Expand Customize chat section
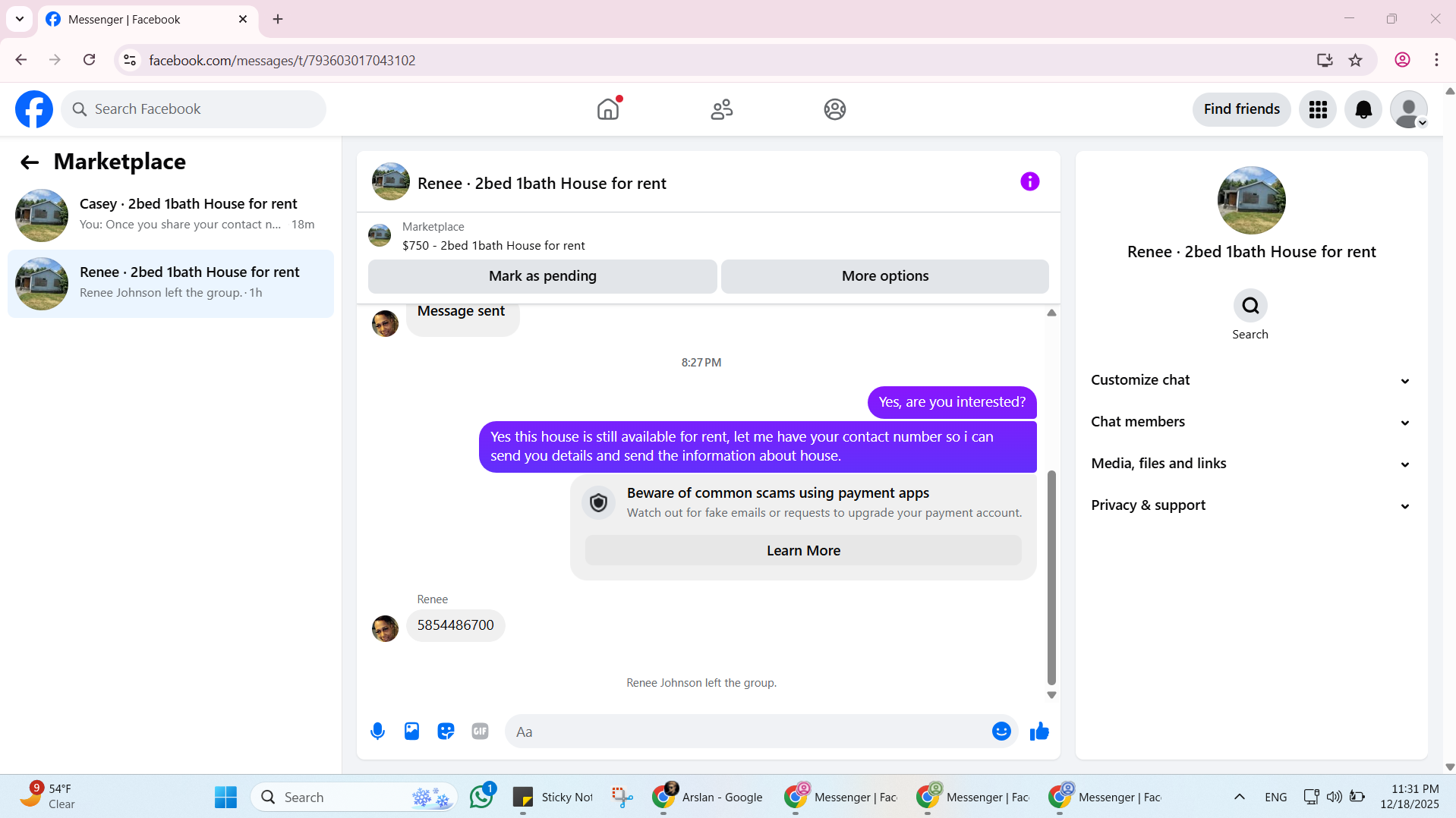Screen dimensions: 1456x818 point(1251,380)
